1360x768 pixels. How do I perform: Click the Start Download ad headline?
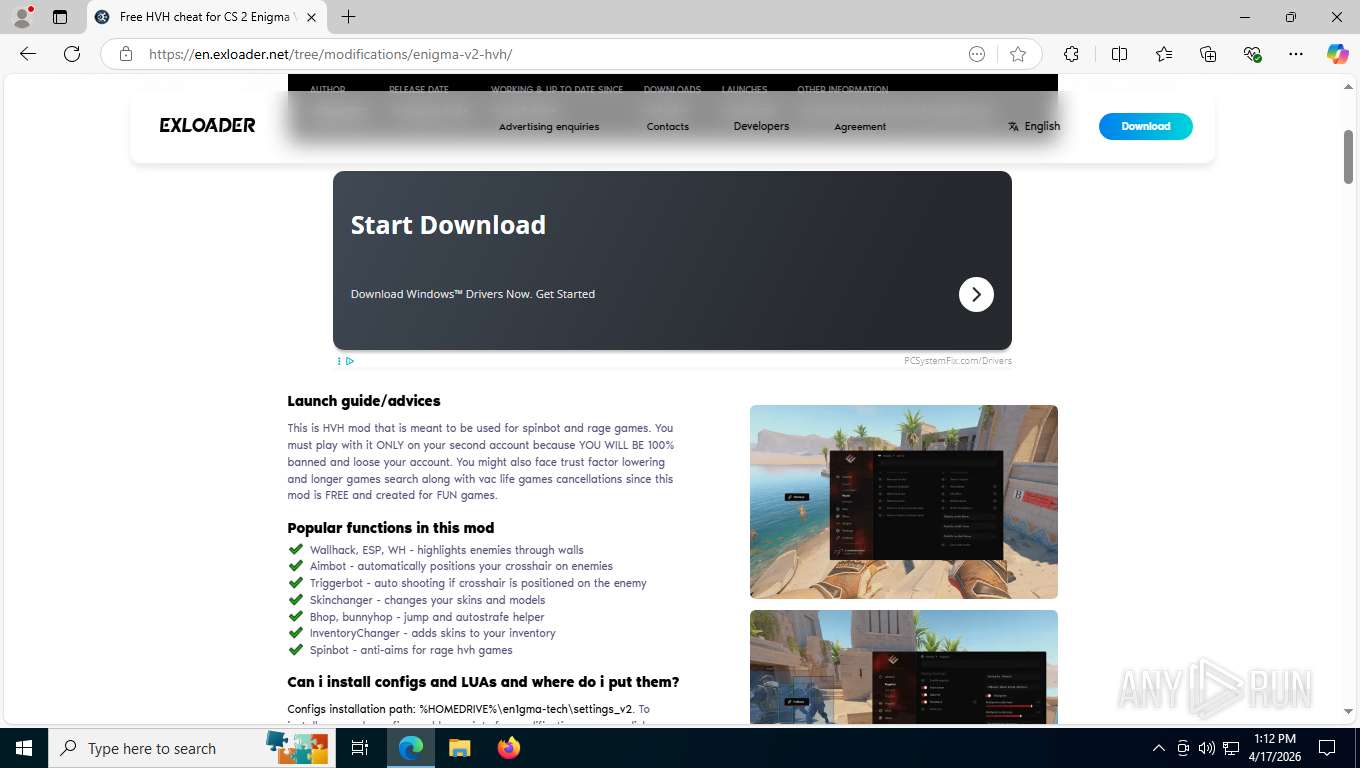pos(448,225)
